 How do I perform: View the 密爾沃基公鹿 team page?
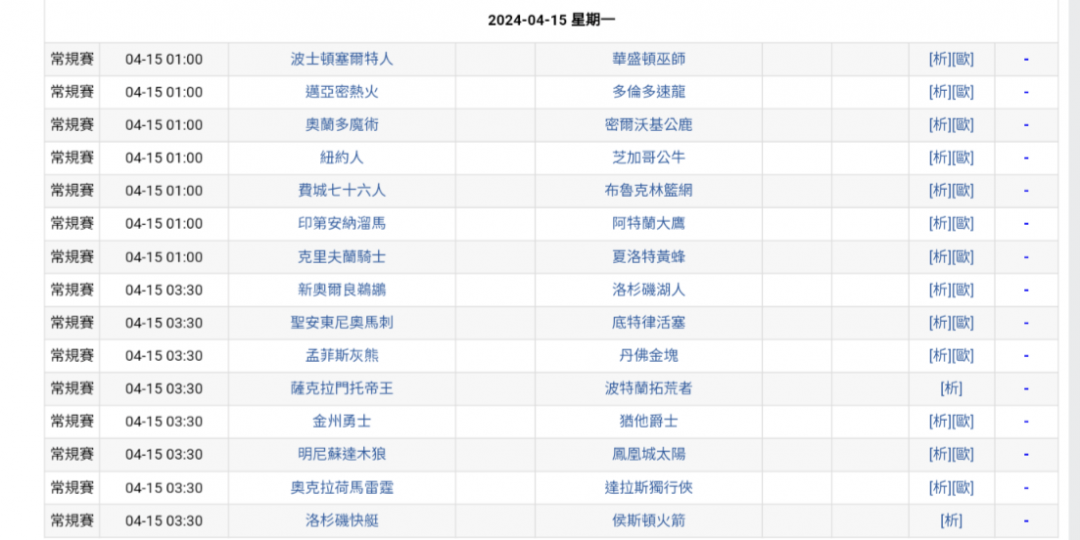coord(648,125)
